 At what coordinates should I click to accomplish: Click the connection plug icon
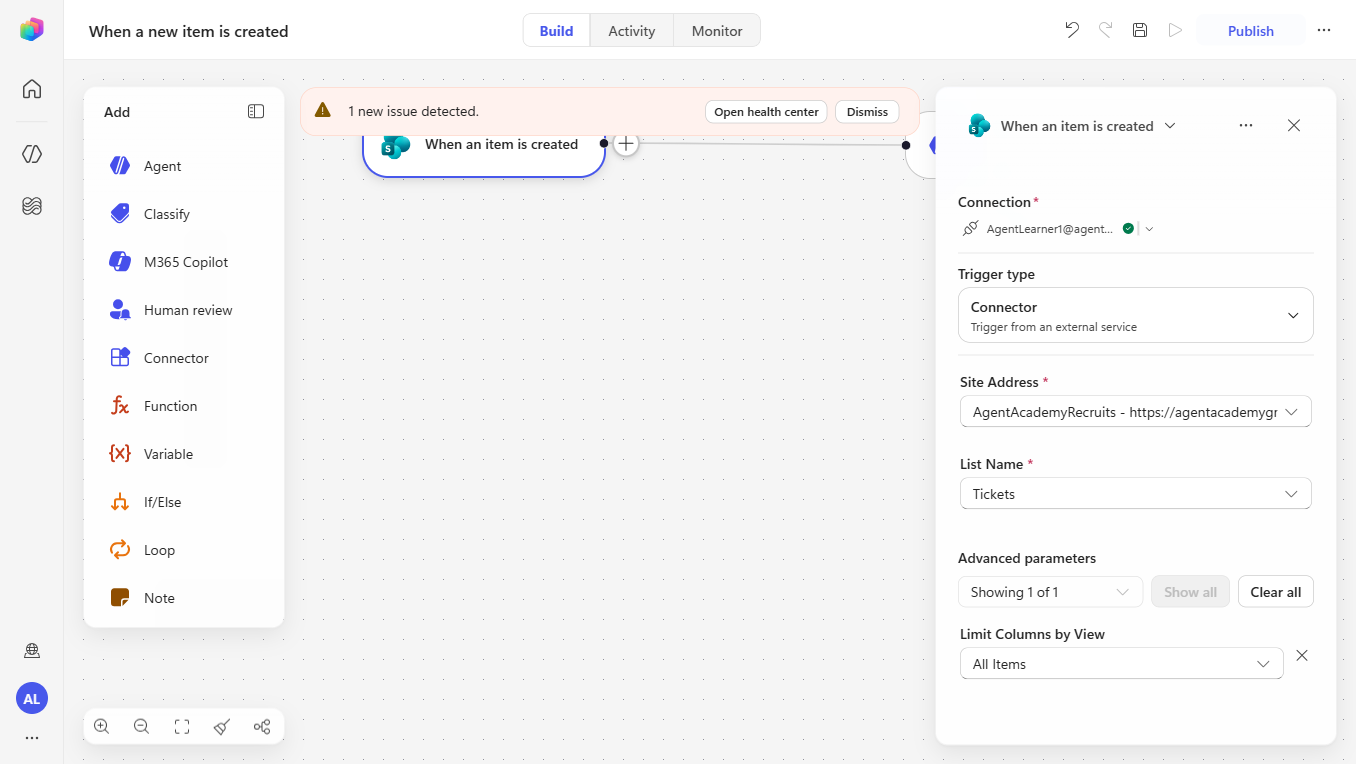click(x=970, y=229)
